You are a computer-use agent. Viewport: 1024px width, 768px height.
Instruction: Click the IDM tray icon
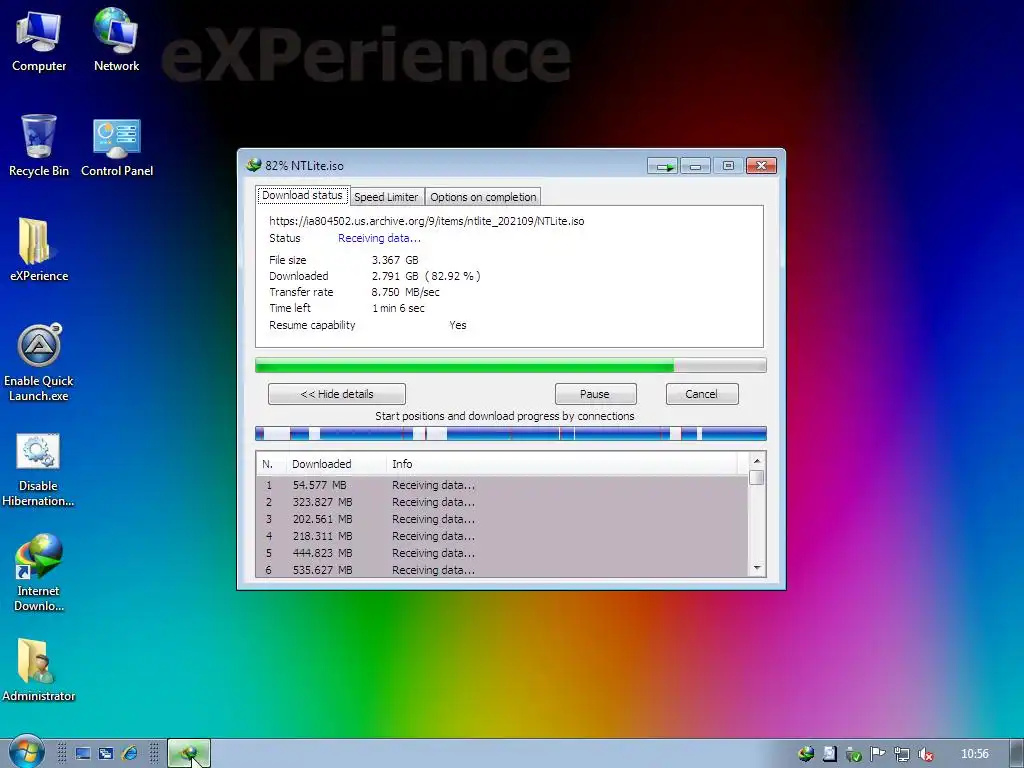tap(806, 754)
